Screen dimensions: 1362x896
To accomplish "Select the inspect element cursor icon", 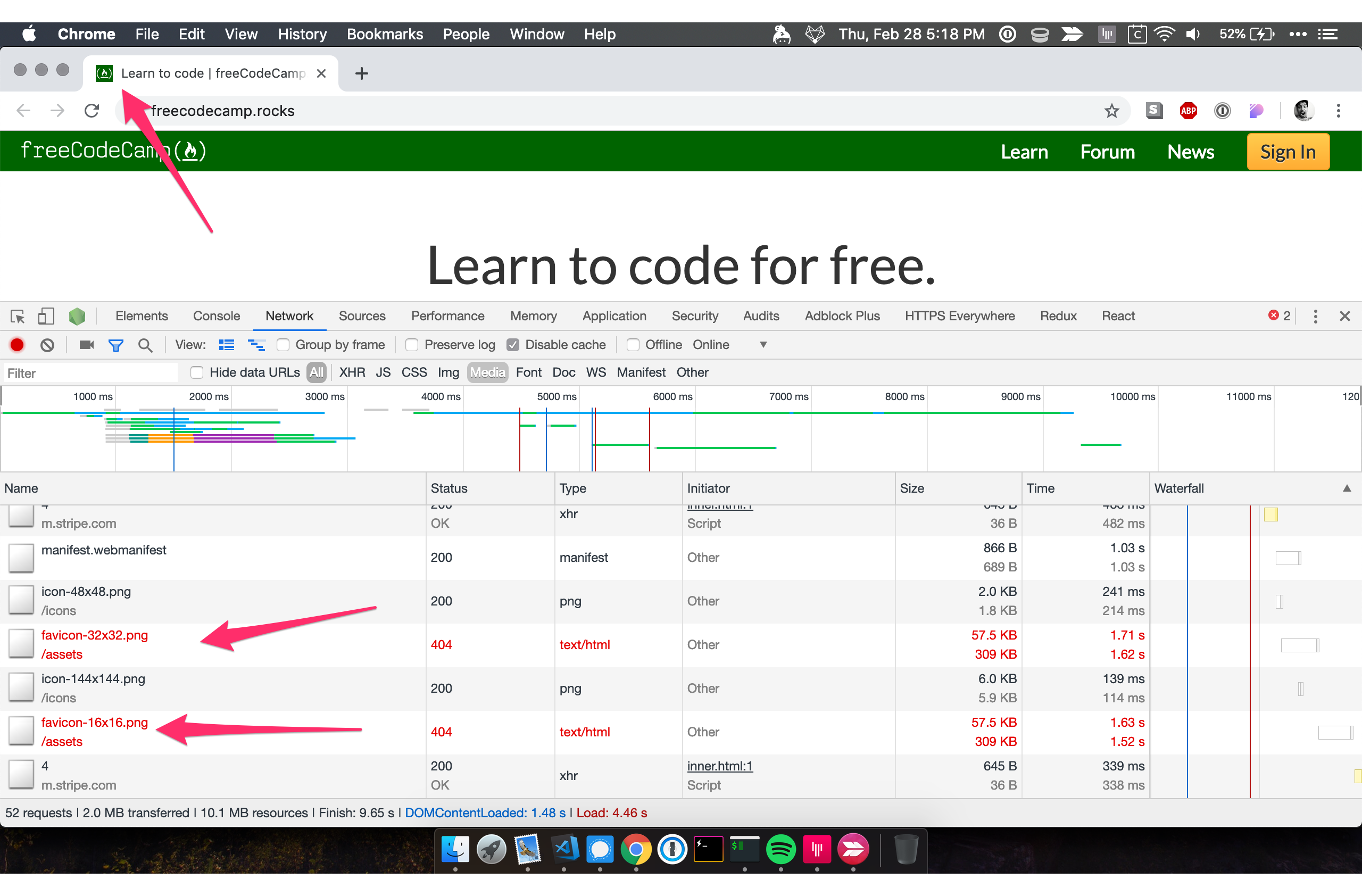I will [x=17, y=317].
